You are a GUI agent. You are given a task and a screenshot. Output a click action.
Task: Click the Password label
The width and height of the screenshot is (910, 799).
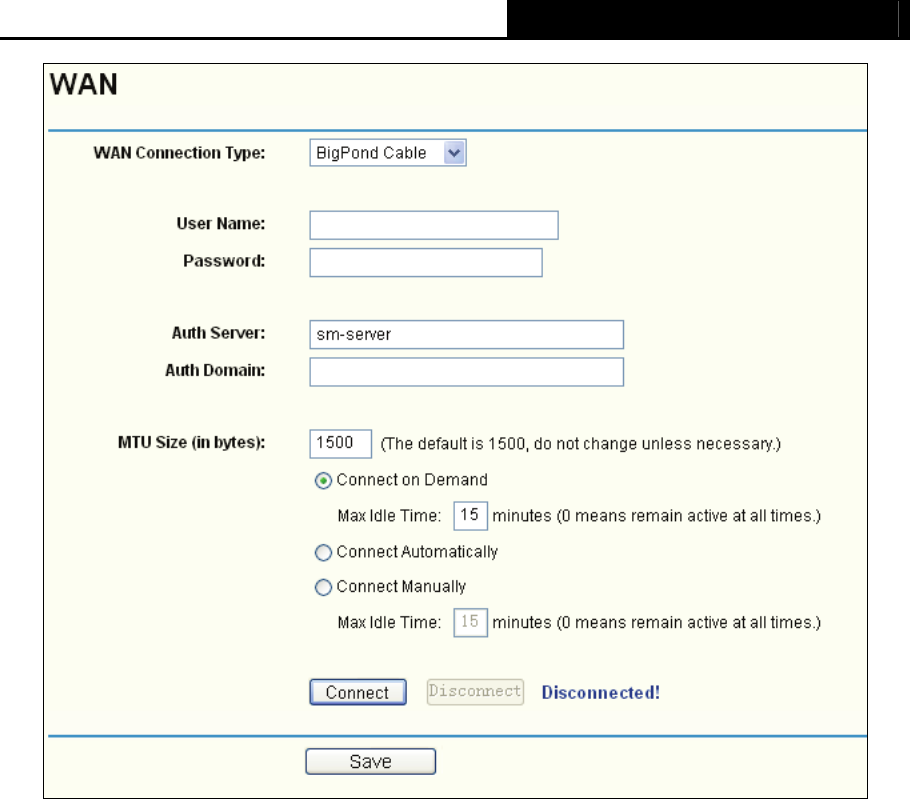(225, 261)
